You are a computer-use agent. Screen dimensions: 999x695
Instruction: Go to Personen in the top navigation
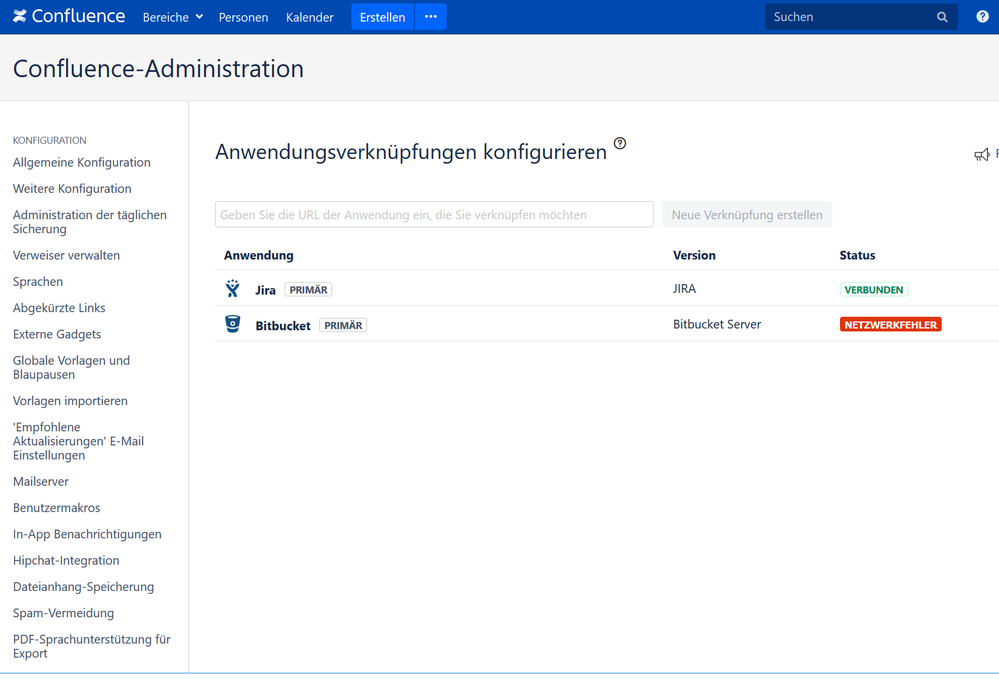[x=243, y=17]
